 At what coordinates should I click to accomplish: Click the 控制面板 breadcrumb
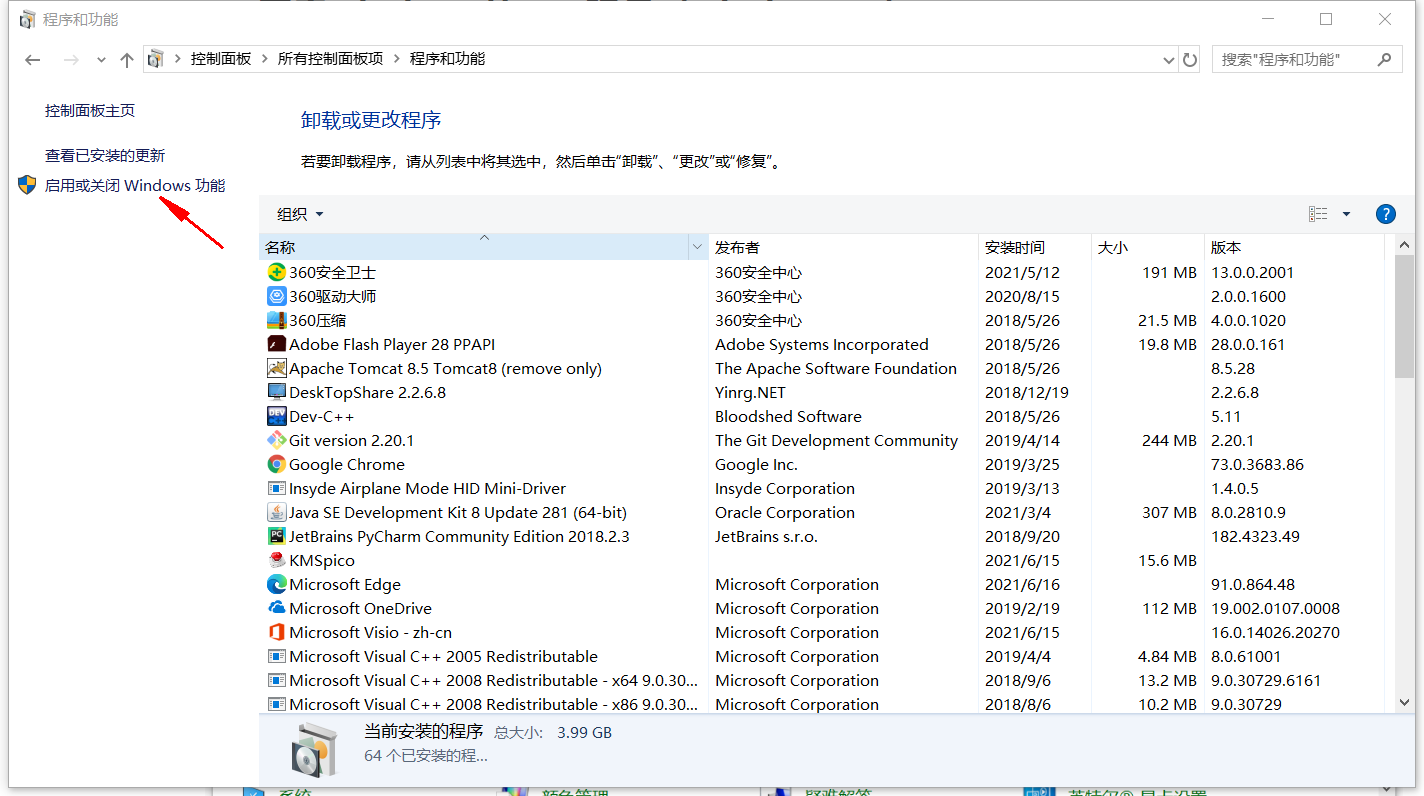tap(221, 59)
